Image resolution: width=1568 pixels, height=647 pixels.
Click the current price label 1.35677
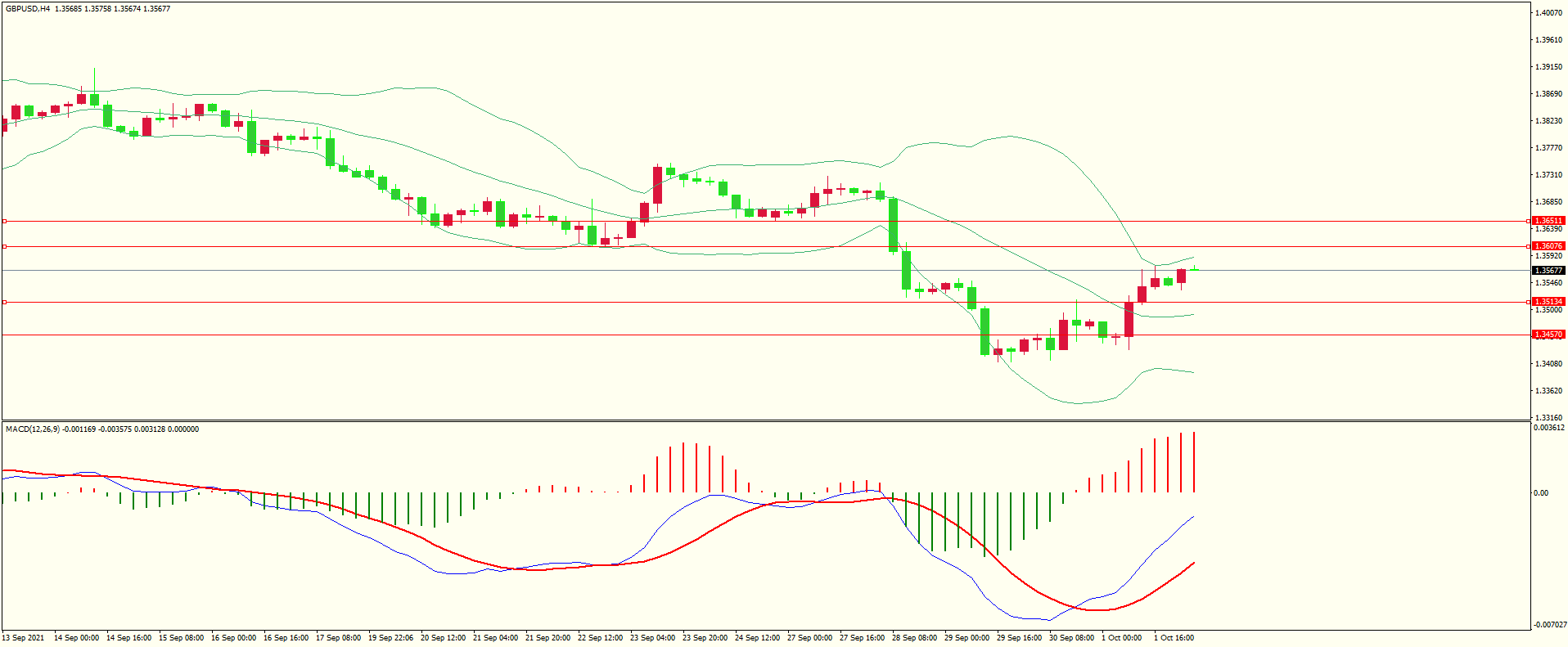[x=1548, y=271]
